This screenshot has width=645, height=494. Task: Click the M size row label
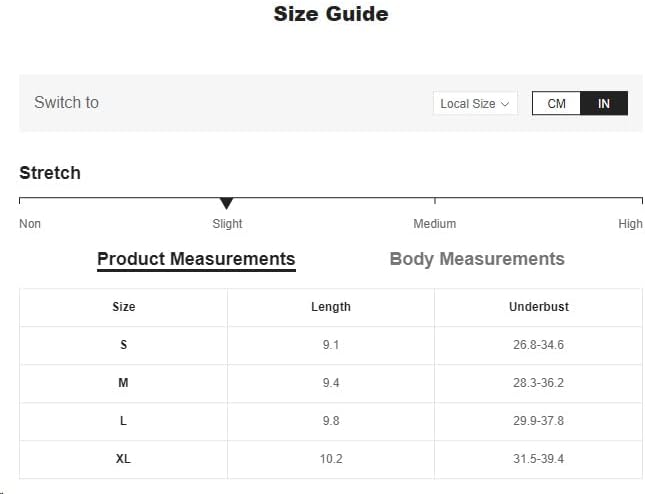[123, 383]
